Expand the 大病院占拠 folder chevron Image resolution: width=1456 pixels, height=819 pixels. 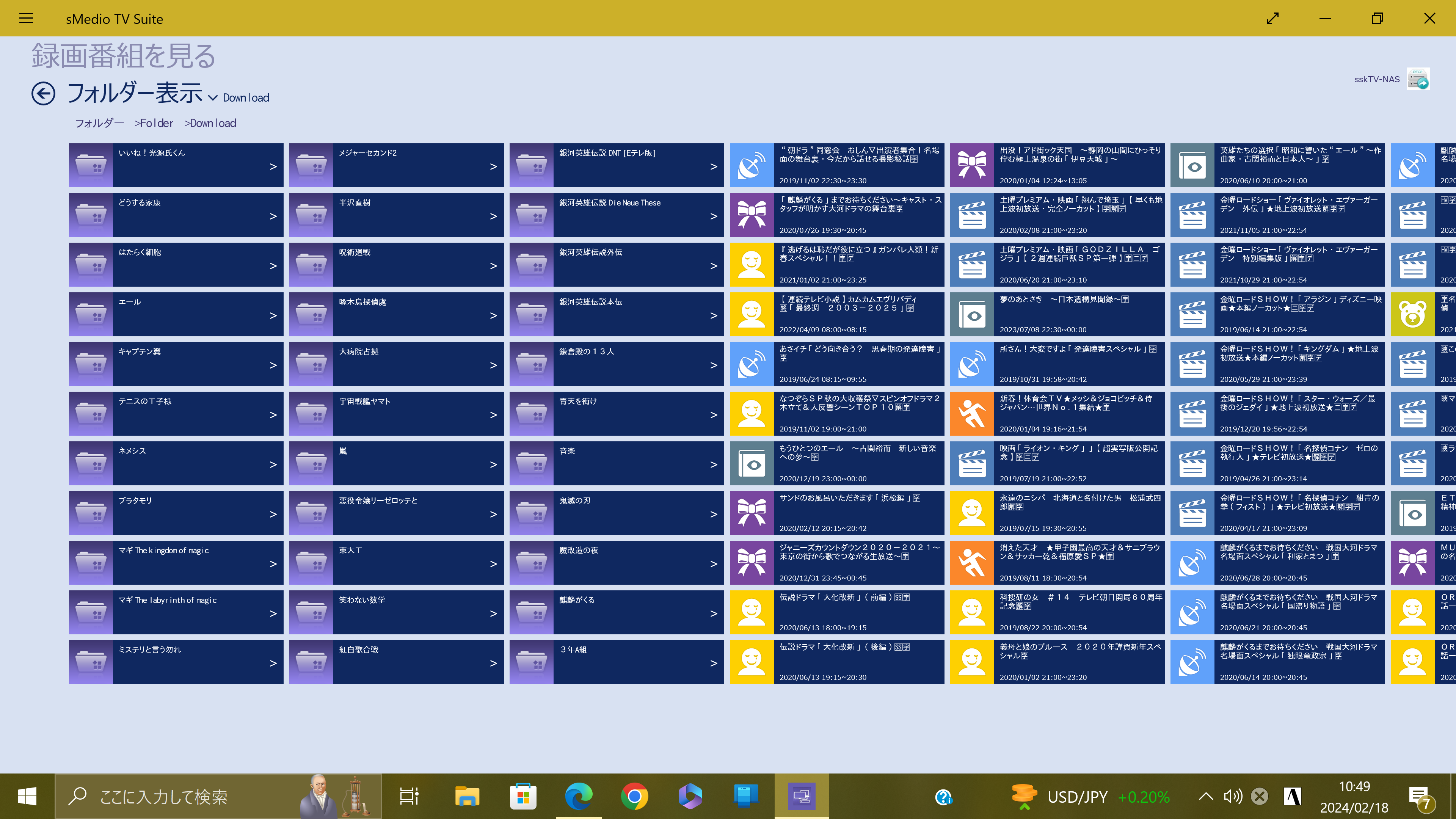493,365
